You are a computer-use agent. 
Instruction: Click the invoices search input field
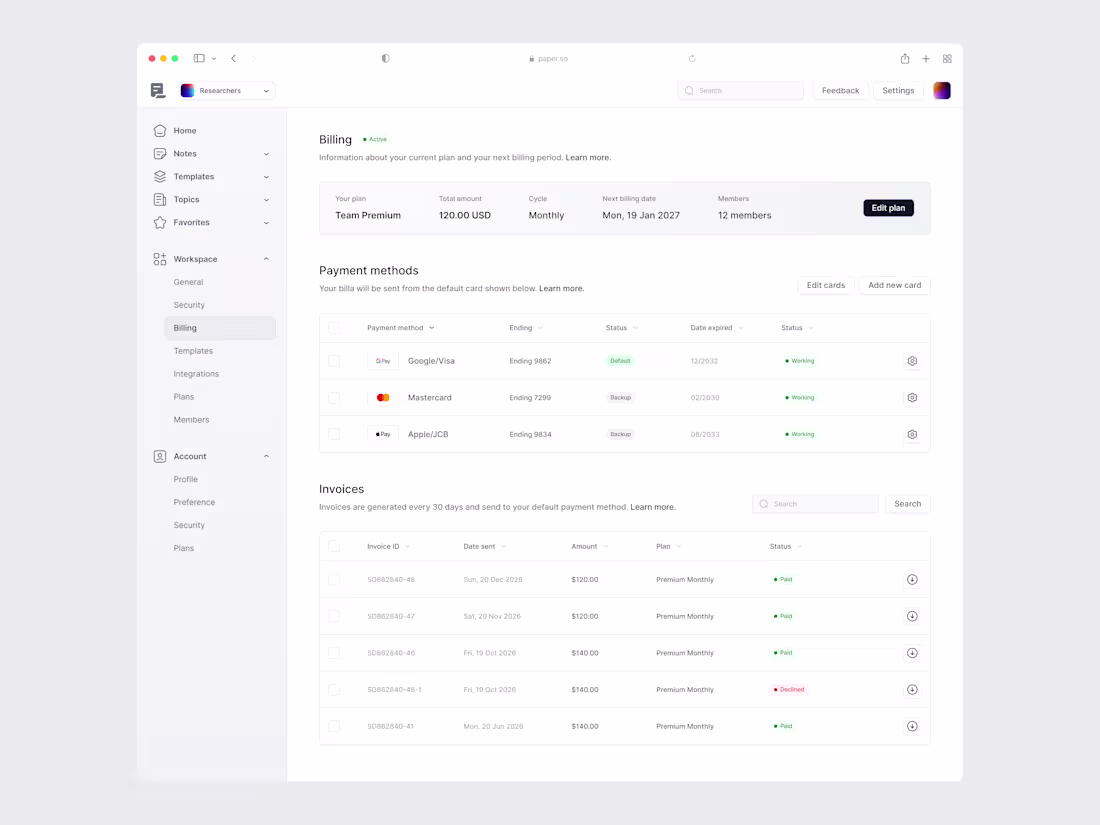[815, 503]
